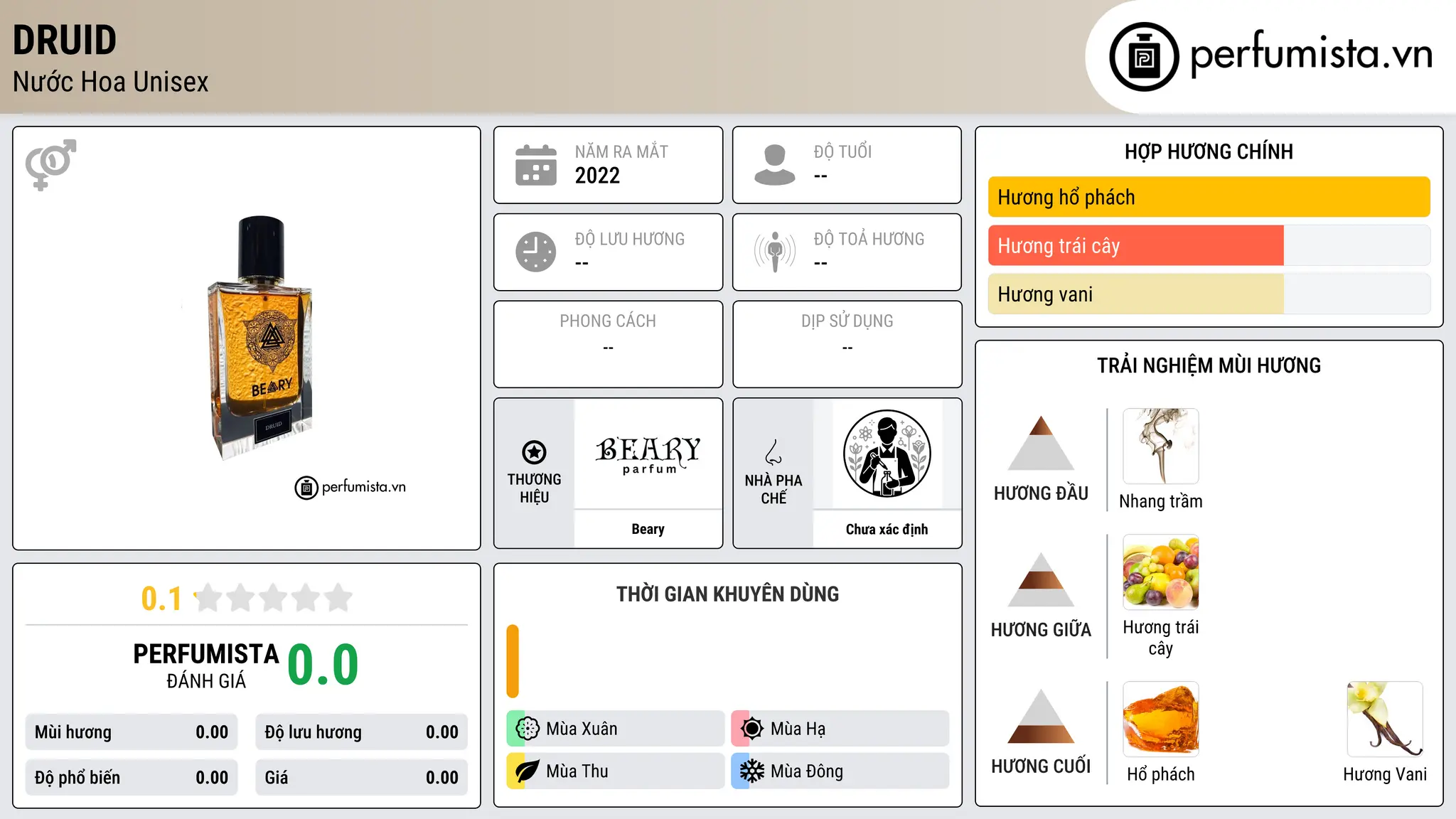1456x819 pixels.
Task: Open the Hương Vani vanilla note image
Action: (x=1385, y=719)
